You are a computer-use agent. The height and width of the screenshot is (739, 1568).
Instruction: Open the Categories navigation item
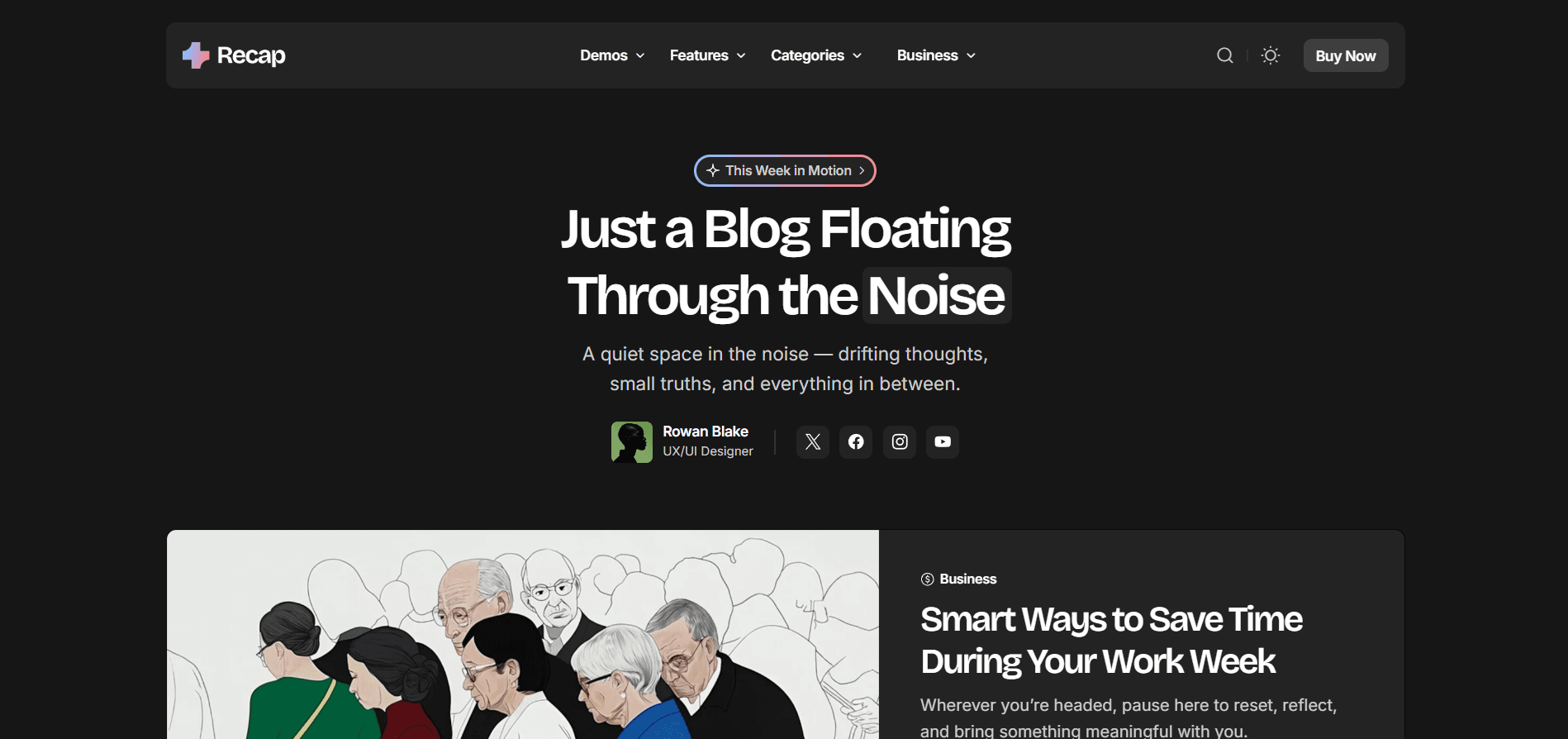click(807, 55)
